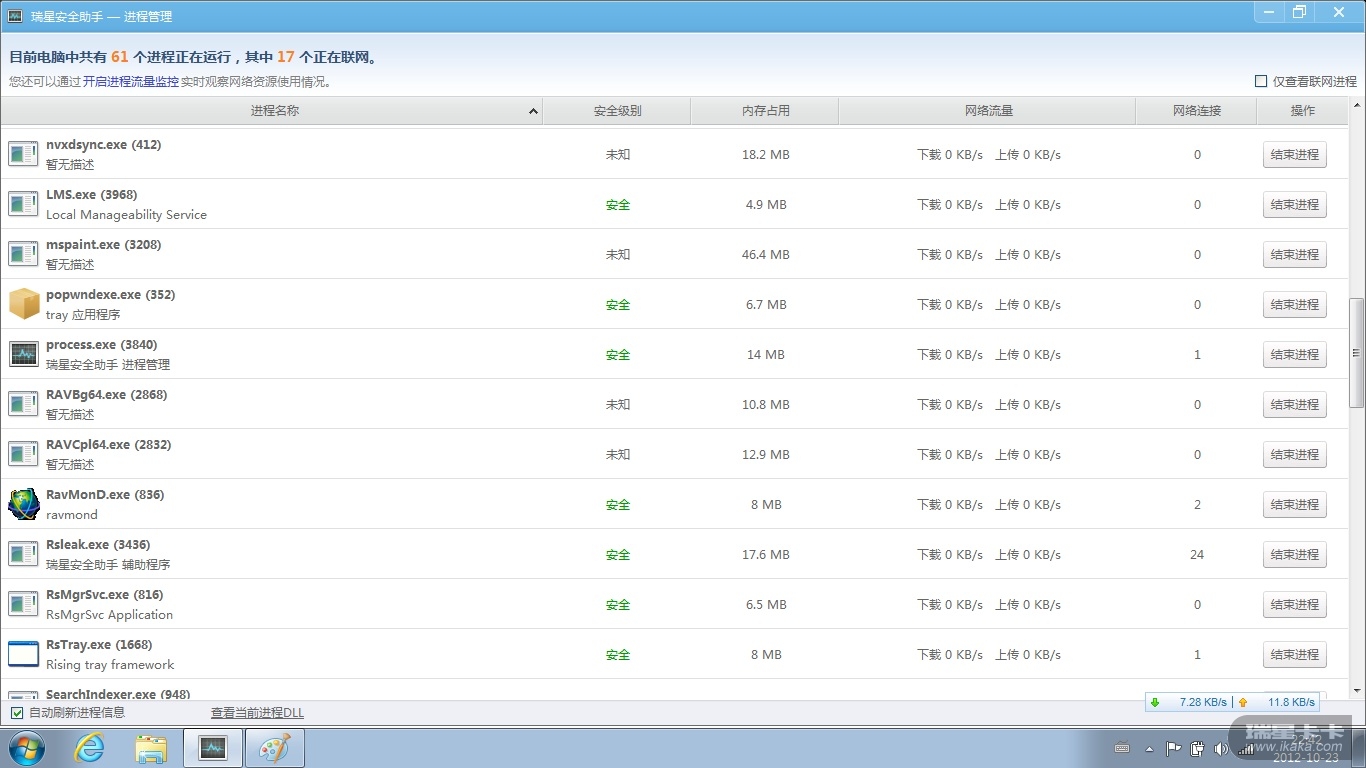Open the Windows Start menu

26,748
